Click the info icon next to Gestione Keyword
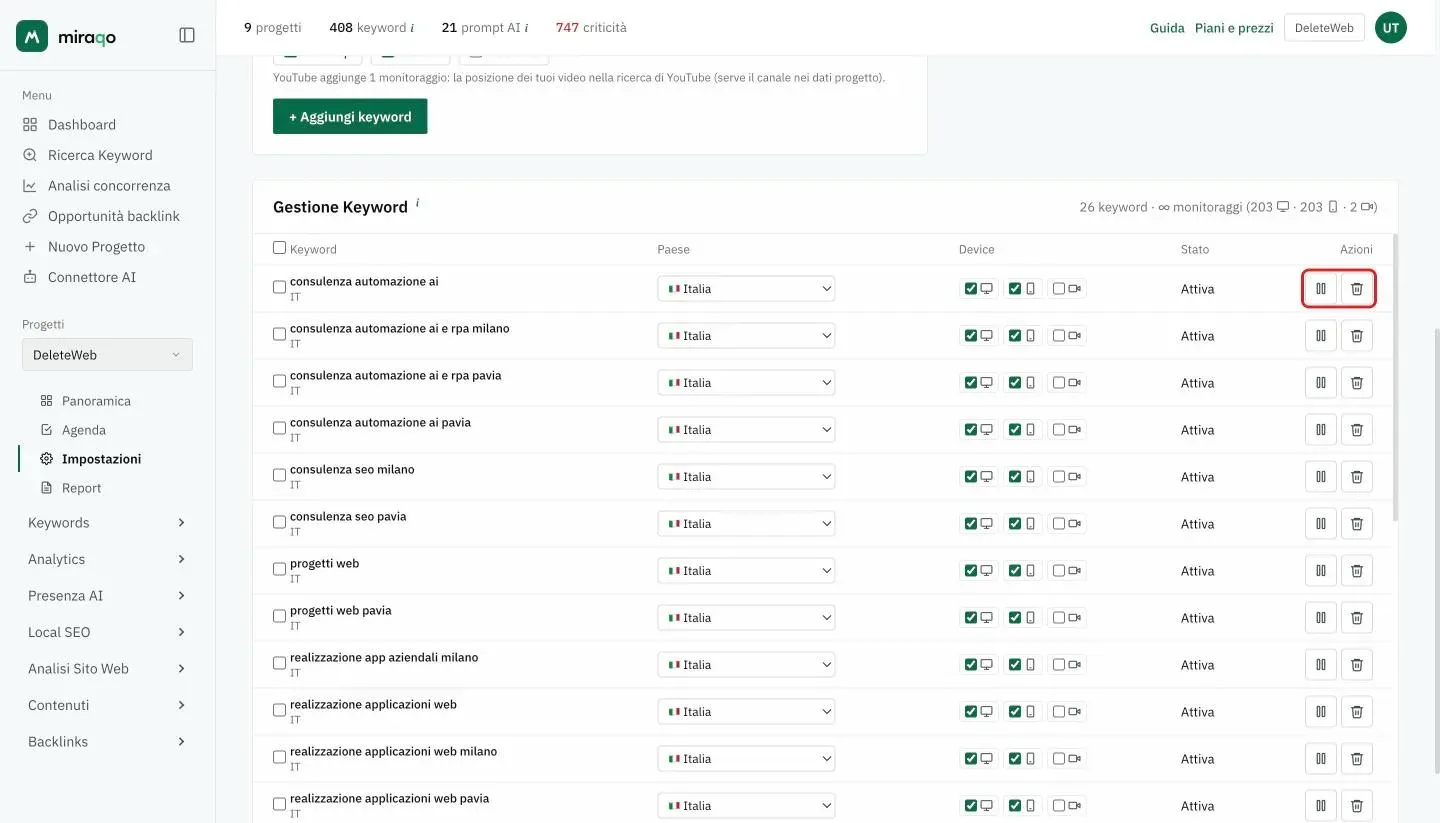 [417, 203]
